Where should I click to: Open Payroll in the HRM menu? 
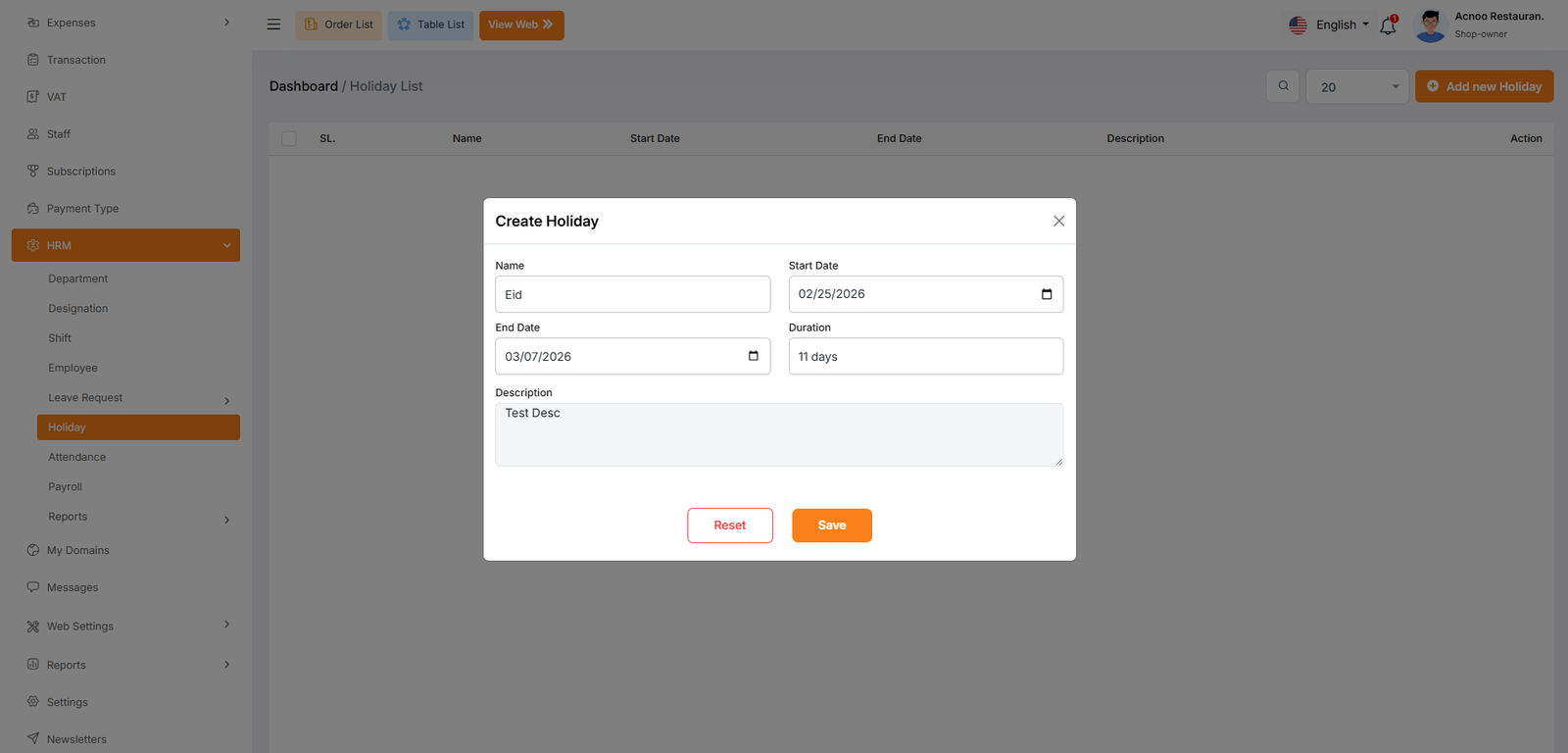pyautogui.click(x=66, y=487)
